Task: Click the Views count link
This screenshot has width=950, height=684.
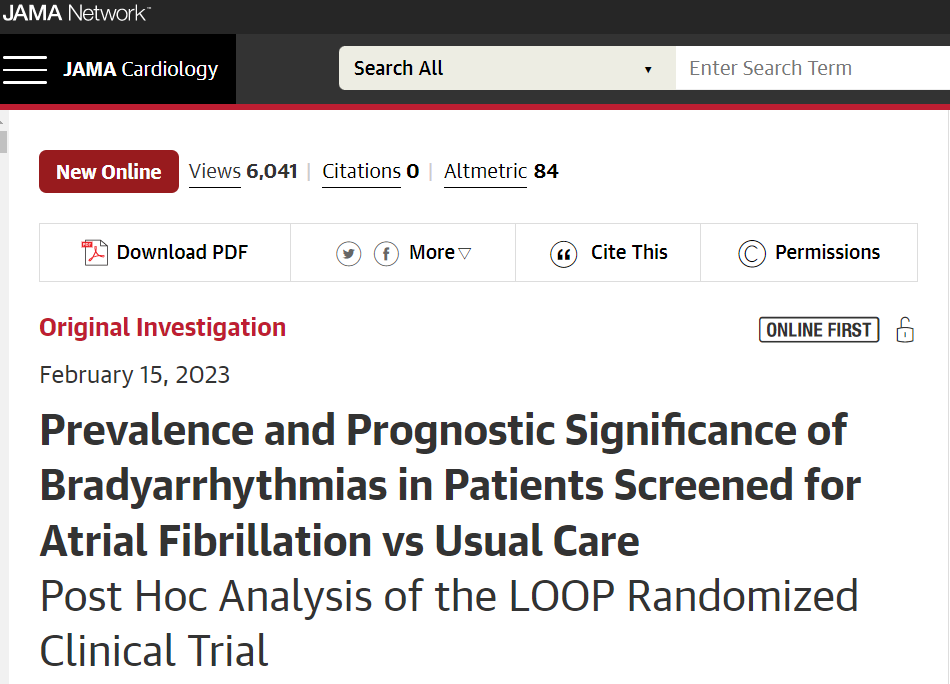Action: tap(243, 171)
